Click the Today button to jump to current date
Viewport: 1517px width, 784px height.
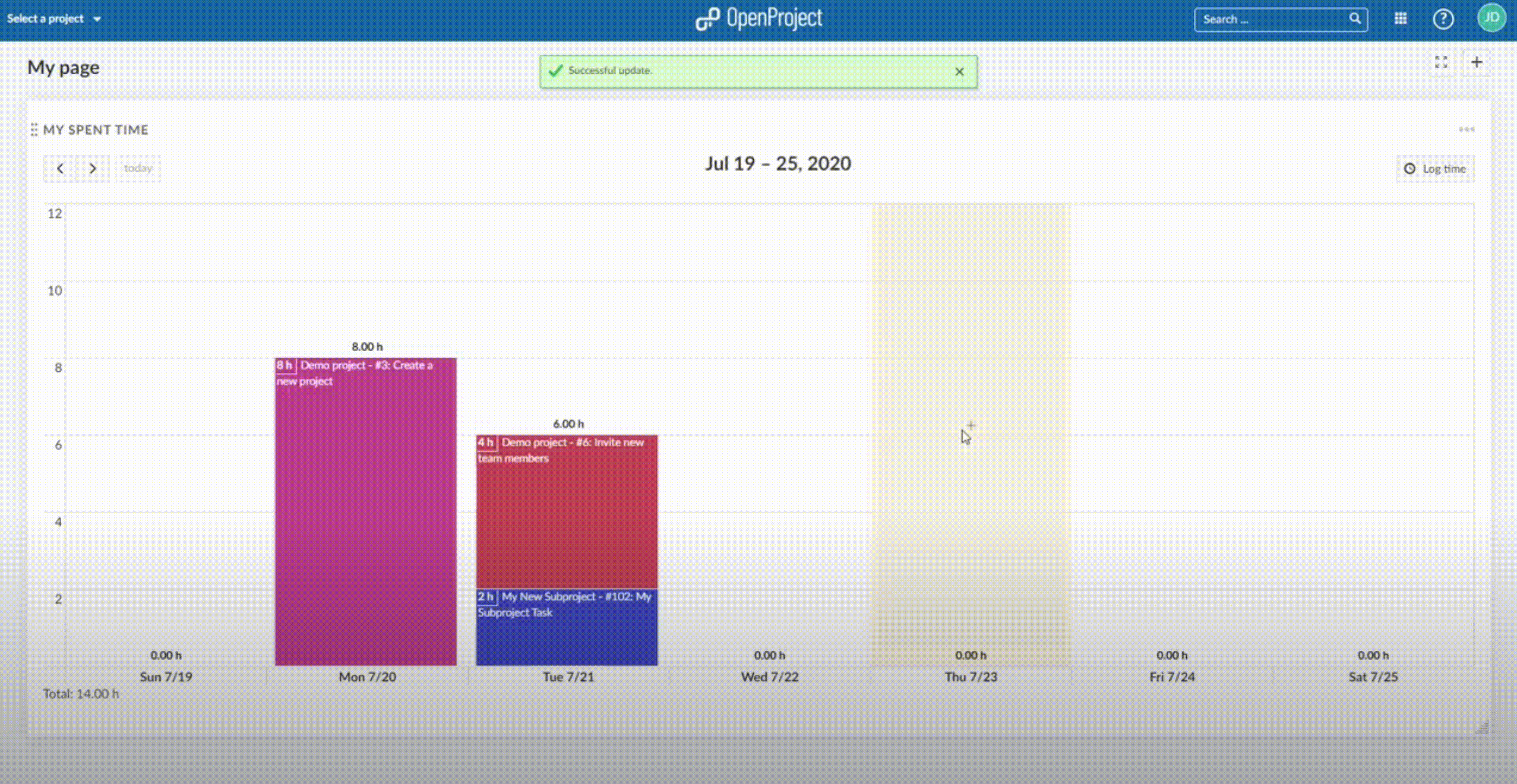[x=137, y=168]
